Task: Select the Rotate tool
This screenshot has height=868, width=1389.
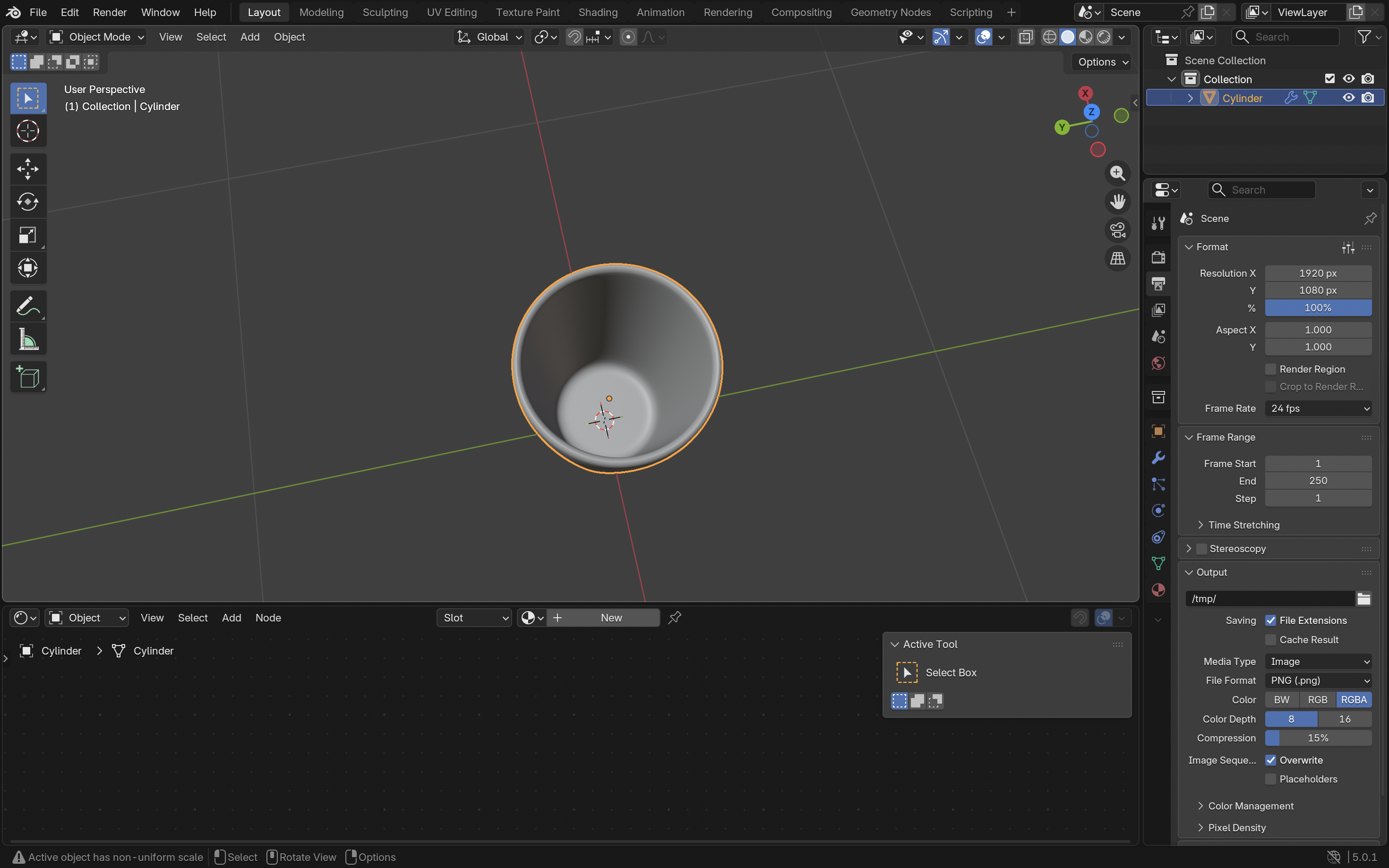Action: tap(27, 202)
